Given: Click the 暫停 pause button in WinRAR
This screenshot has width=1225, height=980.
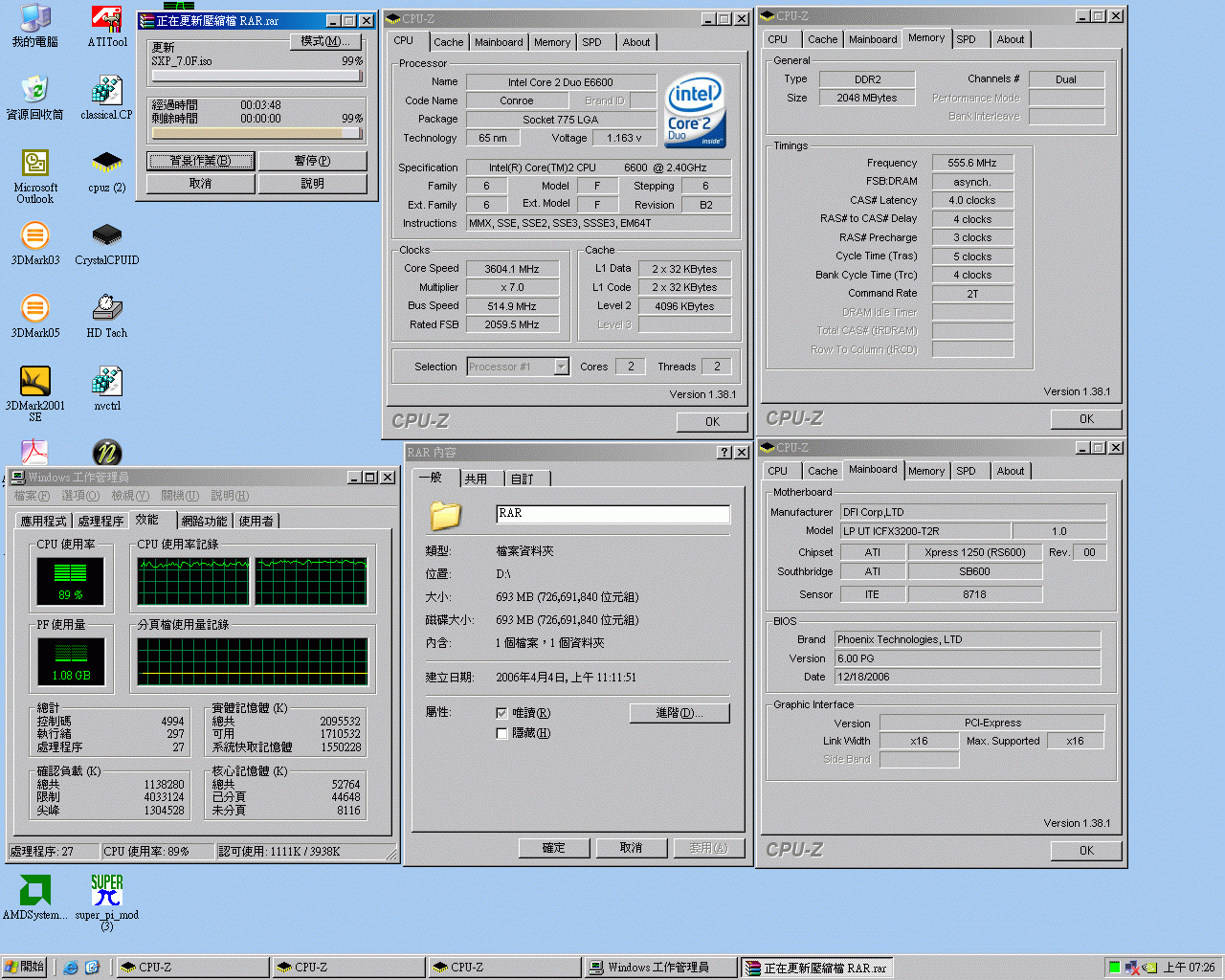Looking at the screenshot, I should [x=312, y=161].
